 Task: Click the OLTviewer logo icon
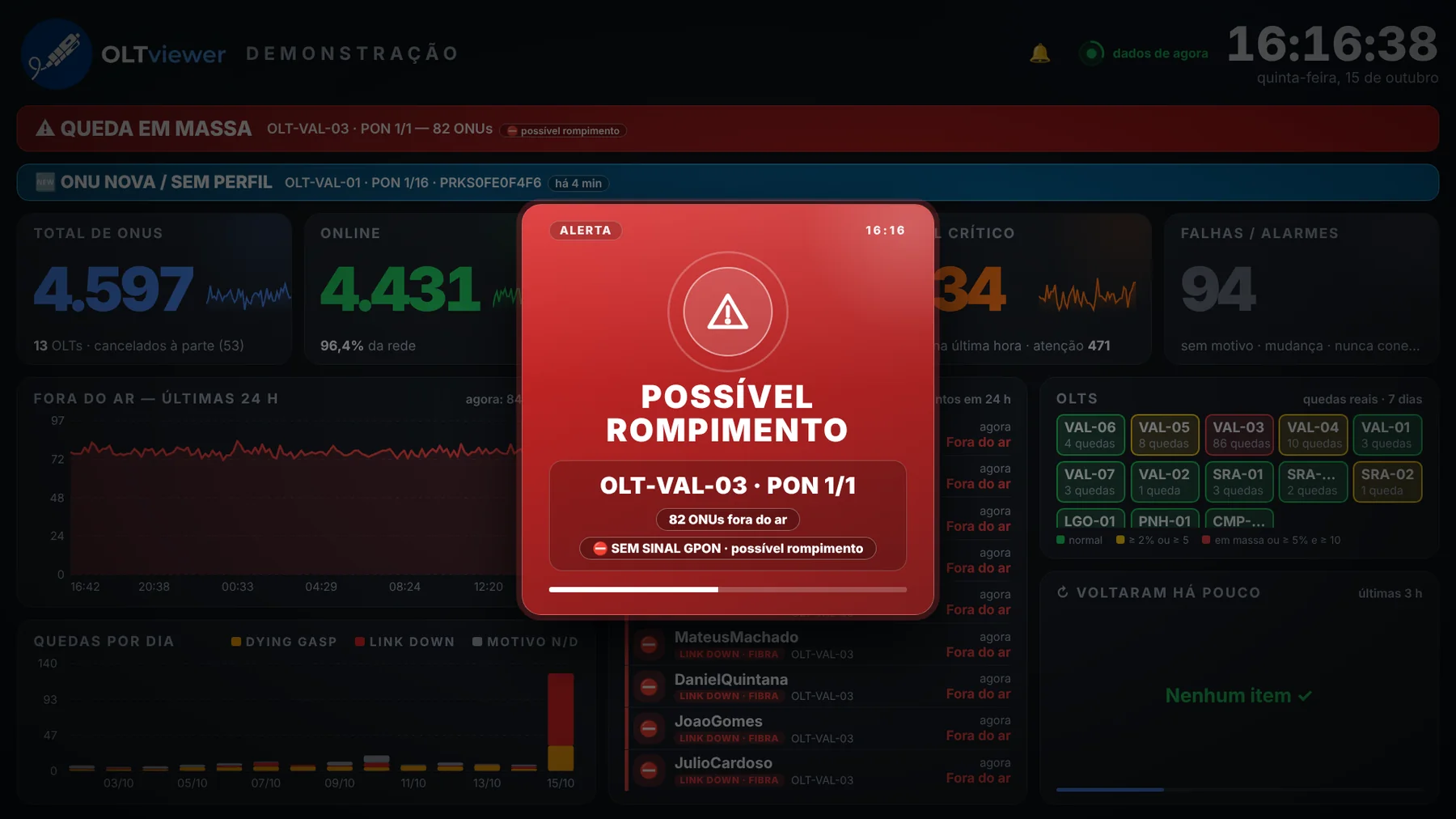[x=57, y=54]
